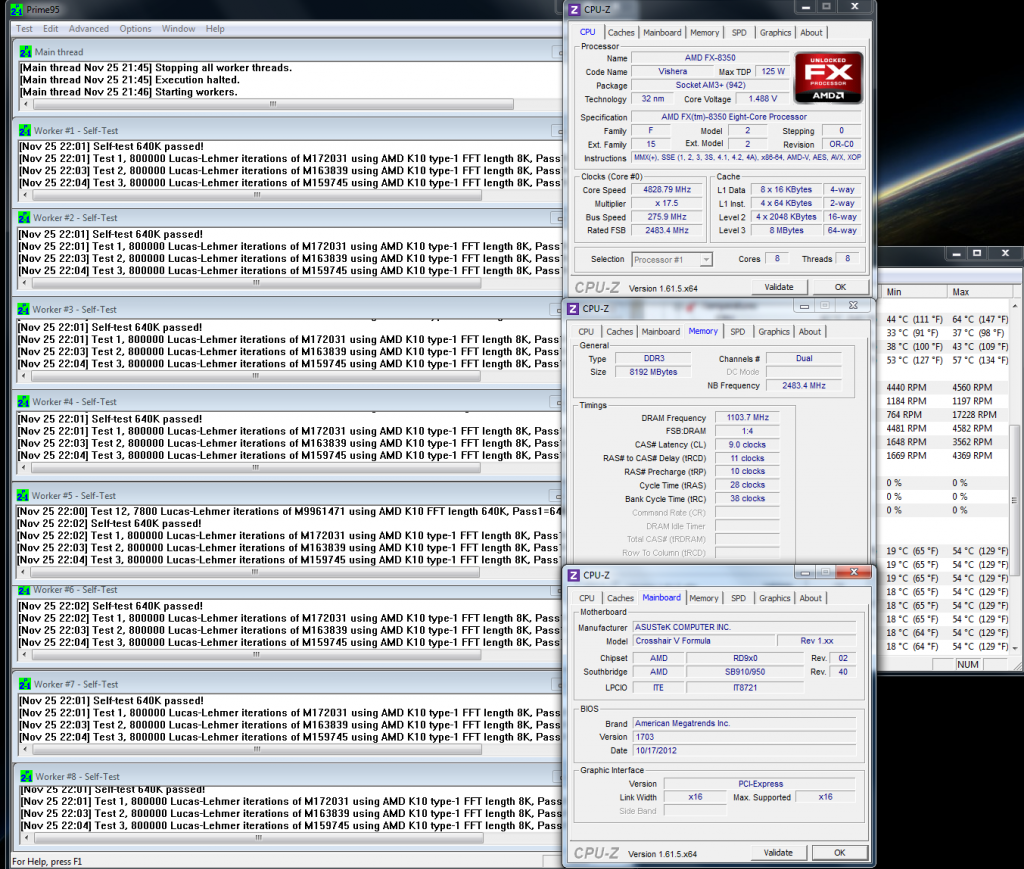Image resolution: width=1024 pixels, height=869 pixels.
Task: Click the Worker #7 Self-Test window icon
Action: pyautogui.click(x=25, y=684)
